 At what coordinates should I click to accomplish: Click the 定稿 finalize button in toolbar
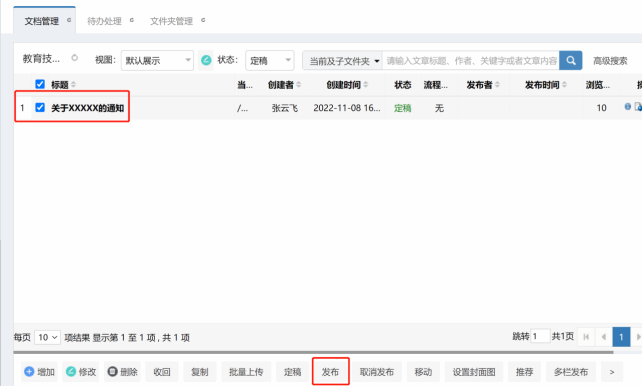(x=292, y=372)
